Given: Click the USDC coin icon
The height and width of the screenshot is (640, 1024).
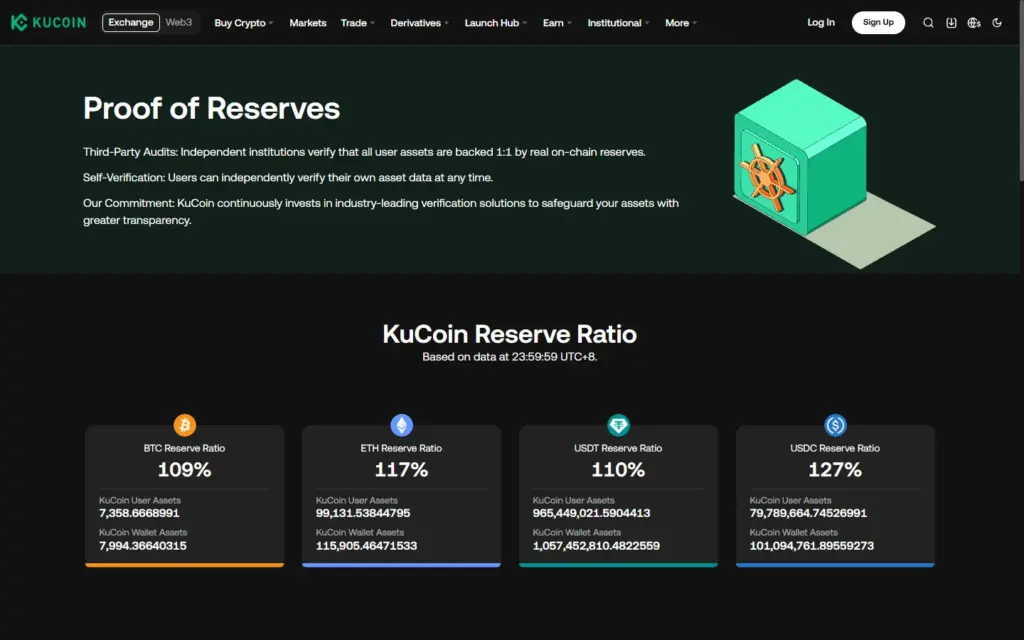Looking at the screenshot, I should tap(835, 425).
